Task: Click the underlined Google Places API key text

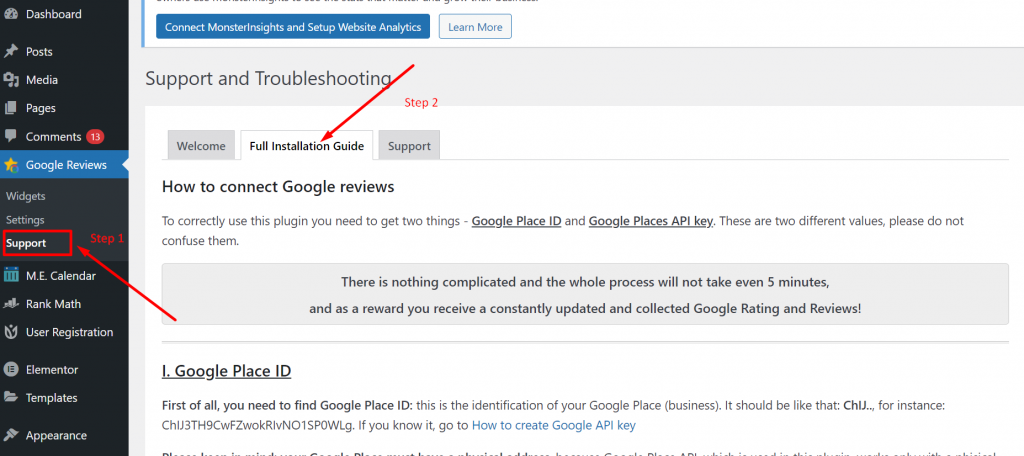Action: tap(650, 221)
